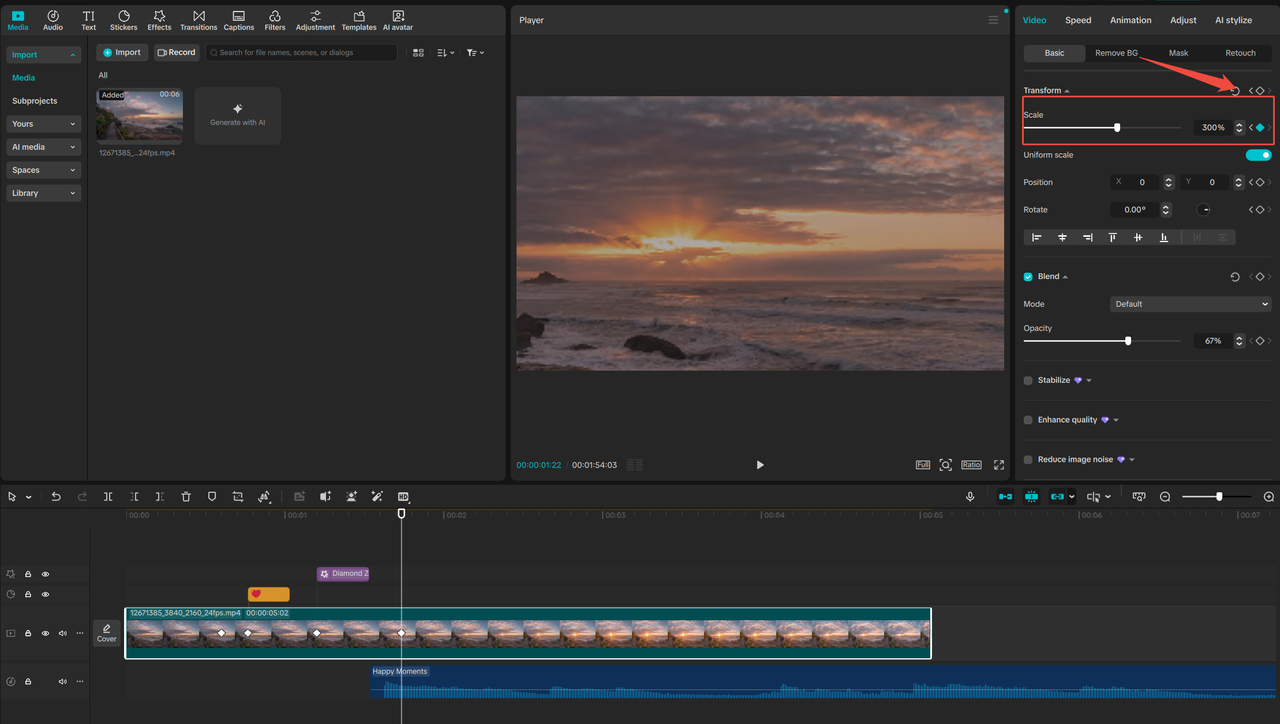Open the blend Mode dropdown showing Default
The width and height of the screenshot is (1280, 724).
1190,303
